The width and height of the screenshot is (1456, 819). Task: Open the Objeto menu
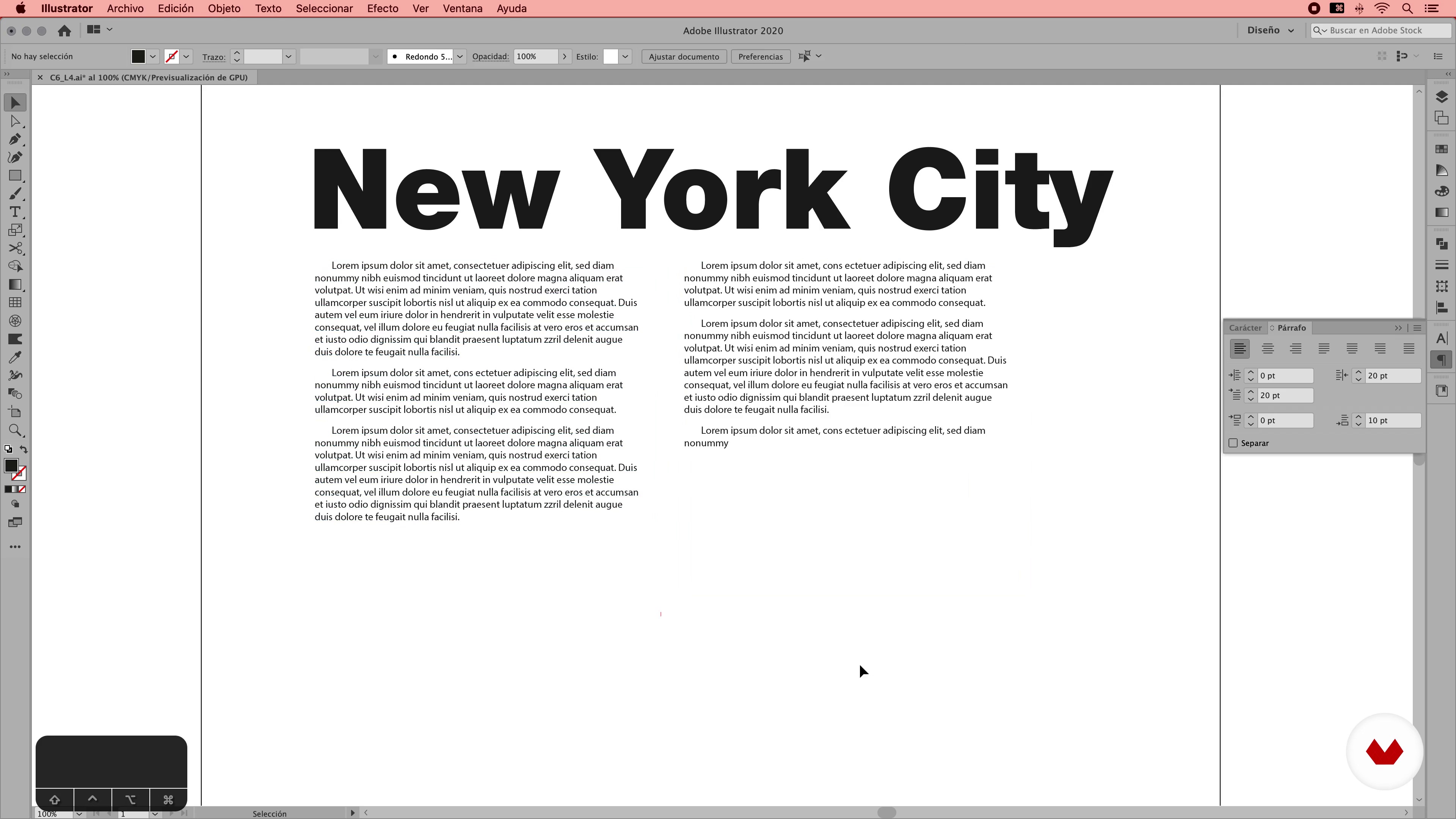(224, 8)
